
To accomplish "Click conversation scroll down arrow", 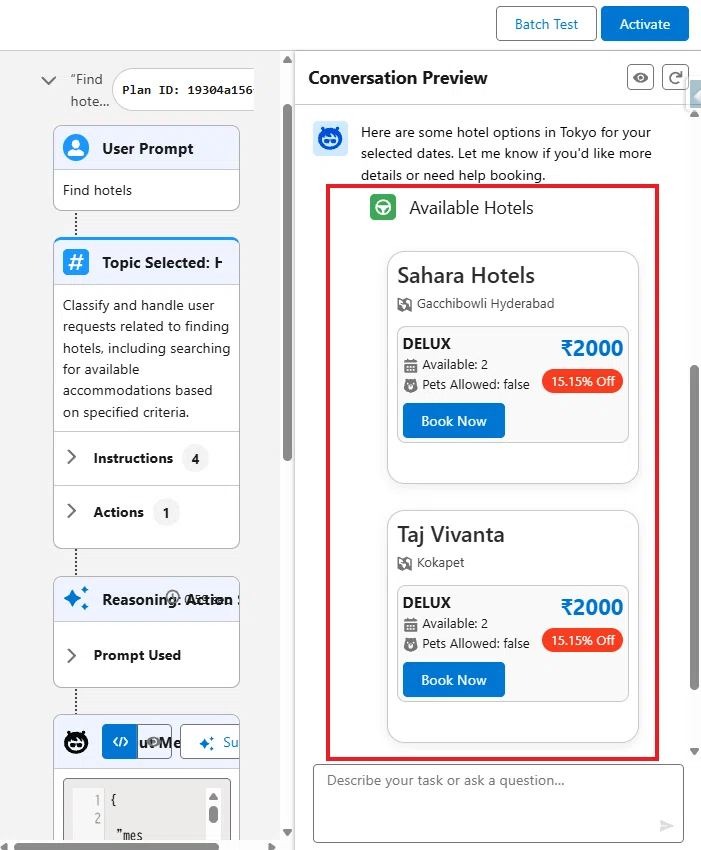I will tap(694, 751).
